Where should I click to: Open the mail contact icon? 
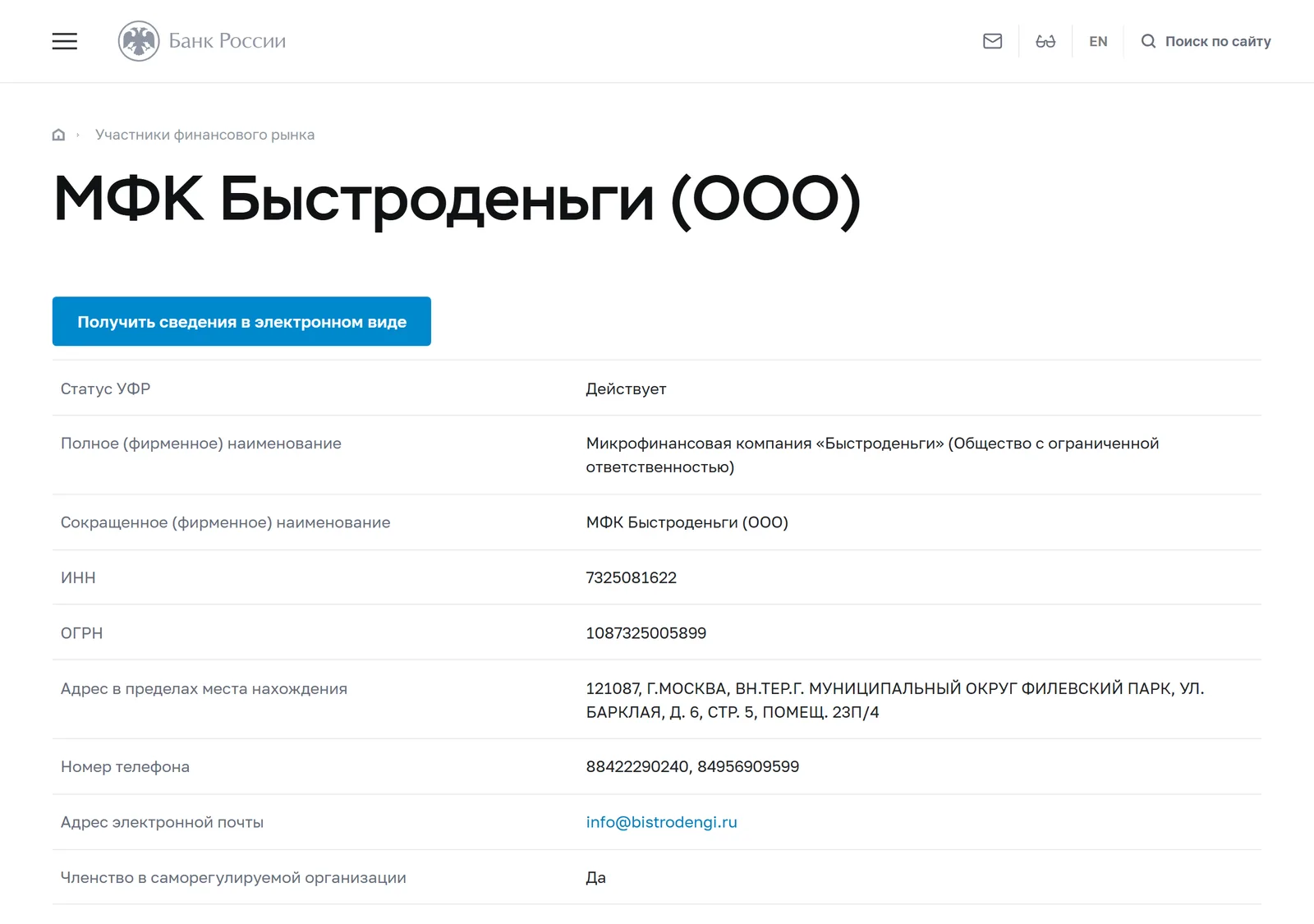992,41
